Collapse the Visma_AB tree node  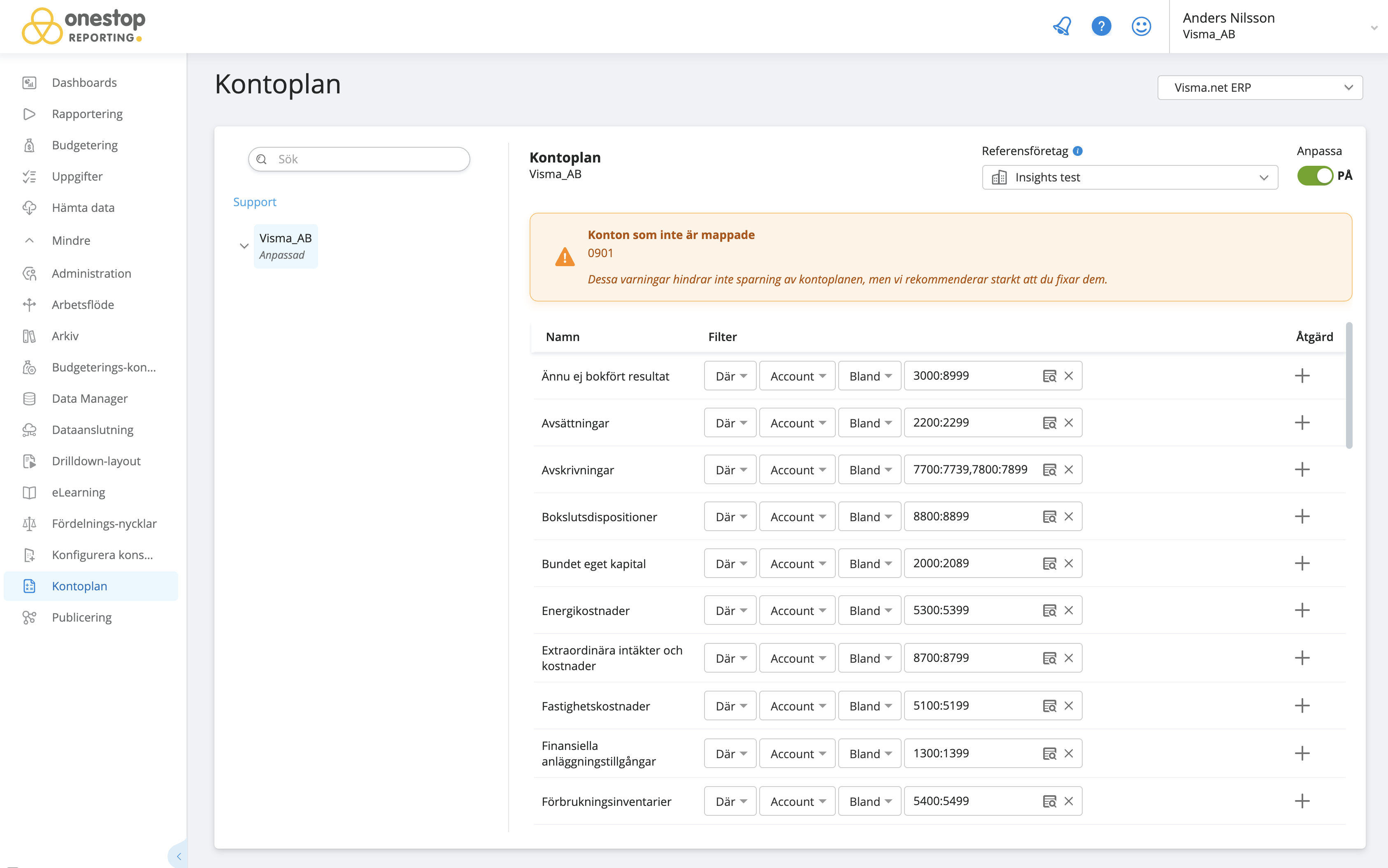coord(244,246)
